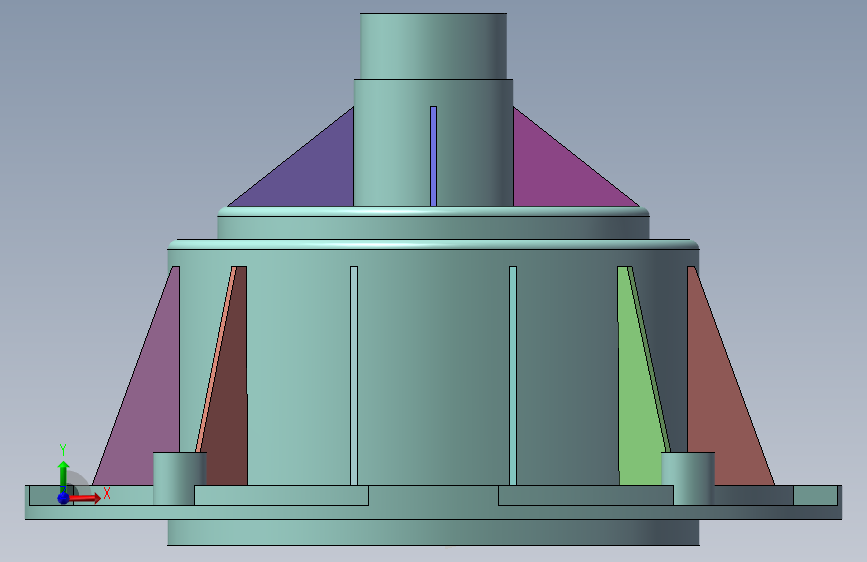
Task: Select the large main cylinder body center face
Action: pos(434,367)
